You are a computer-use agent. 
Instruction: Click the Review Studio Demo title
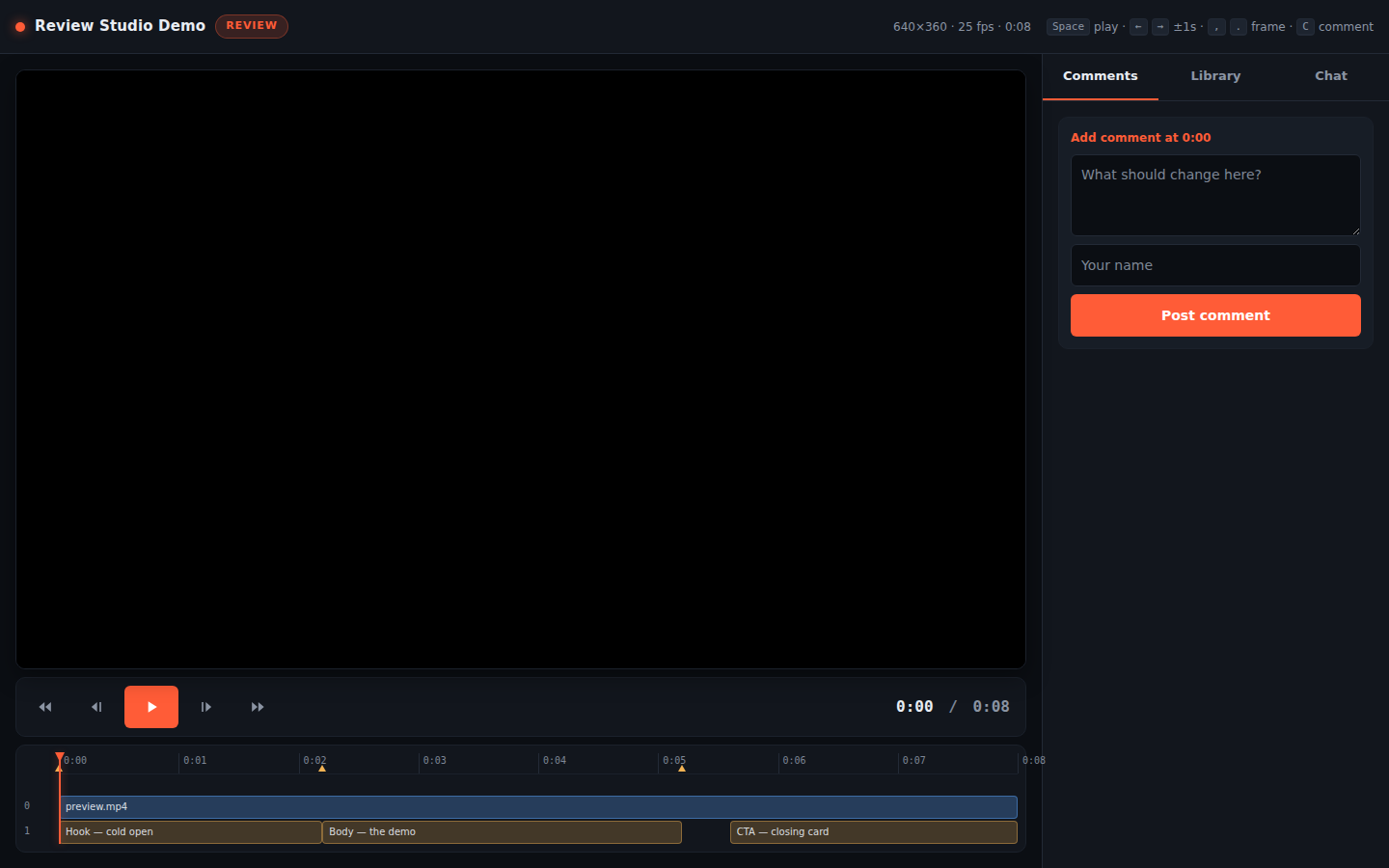tap(121, 26)
